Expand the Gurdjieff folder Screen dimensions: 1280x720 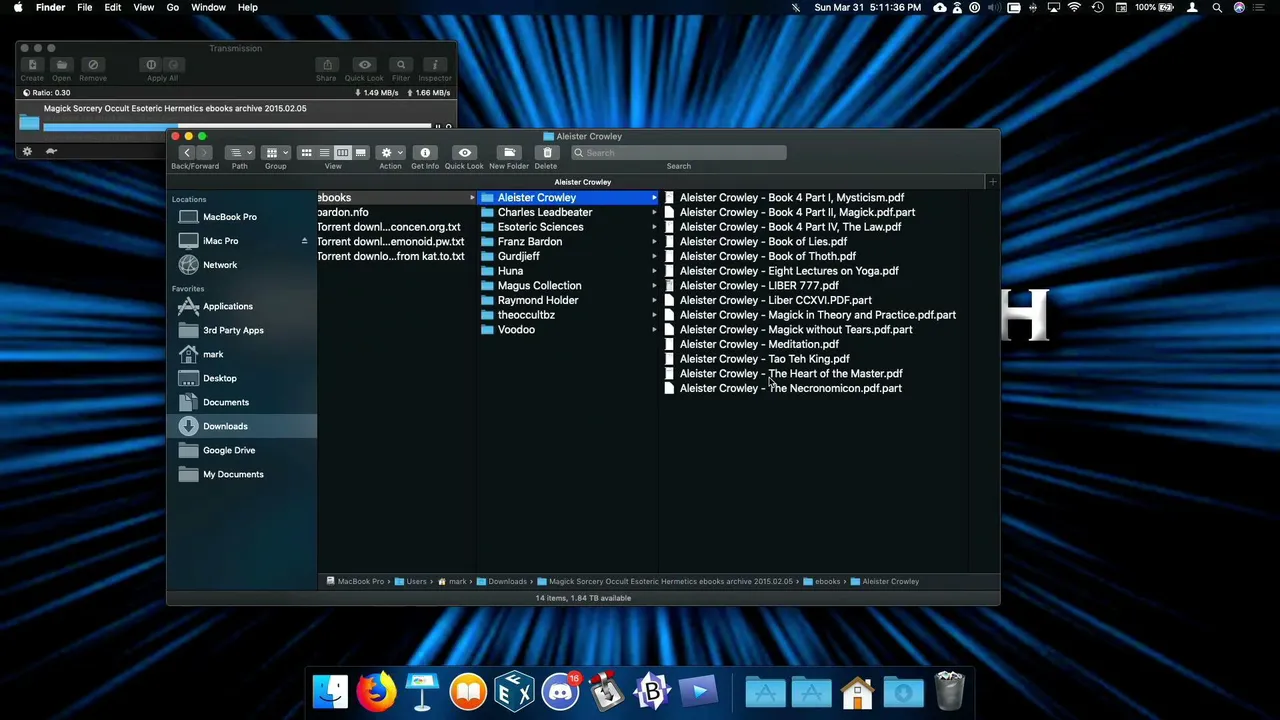point(654,256)
